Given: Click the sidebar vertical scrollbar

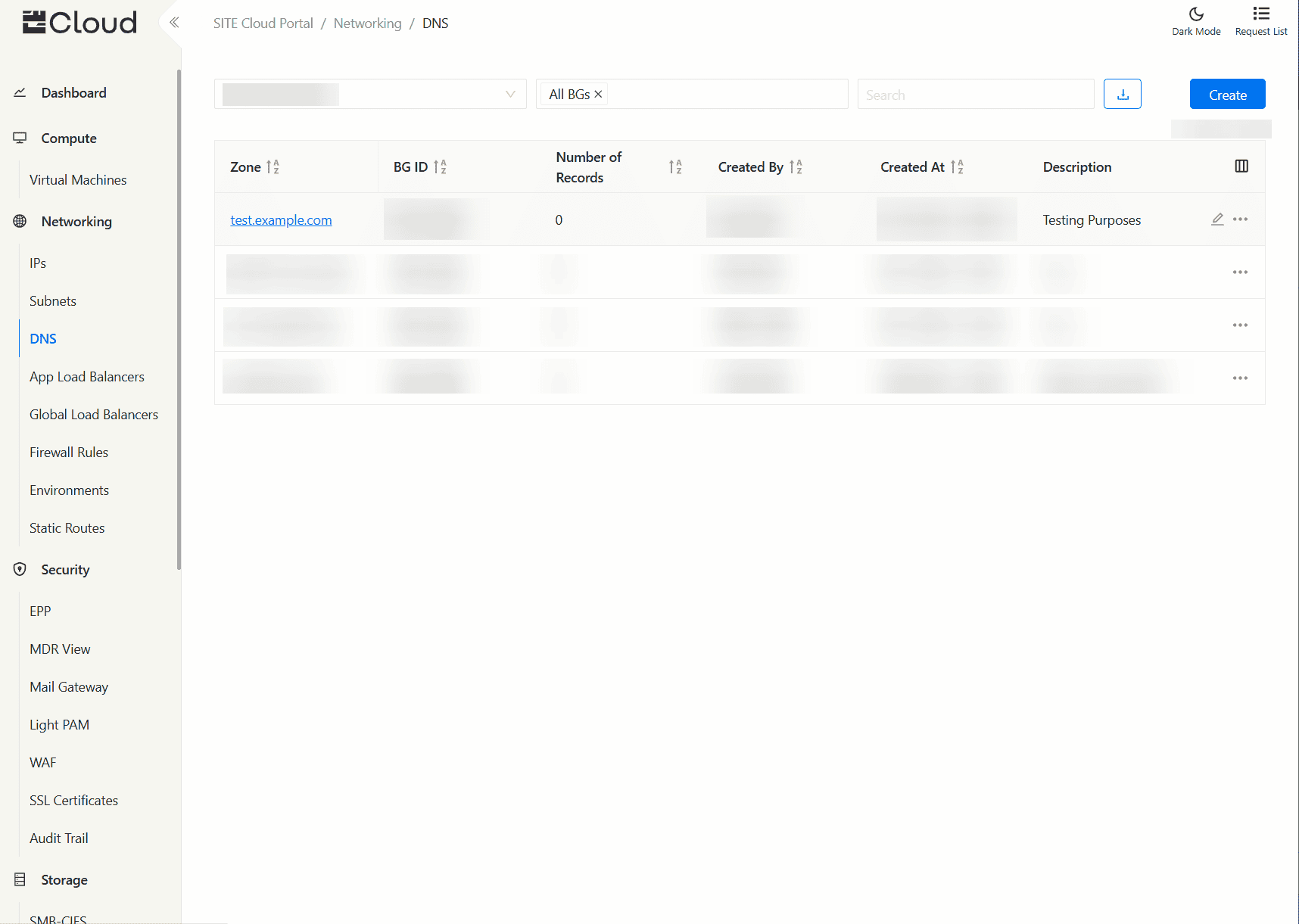Looking at the screenshot, I should (179, 318).
